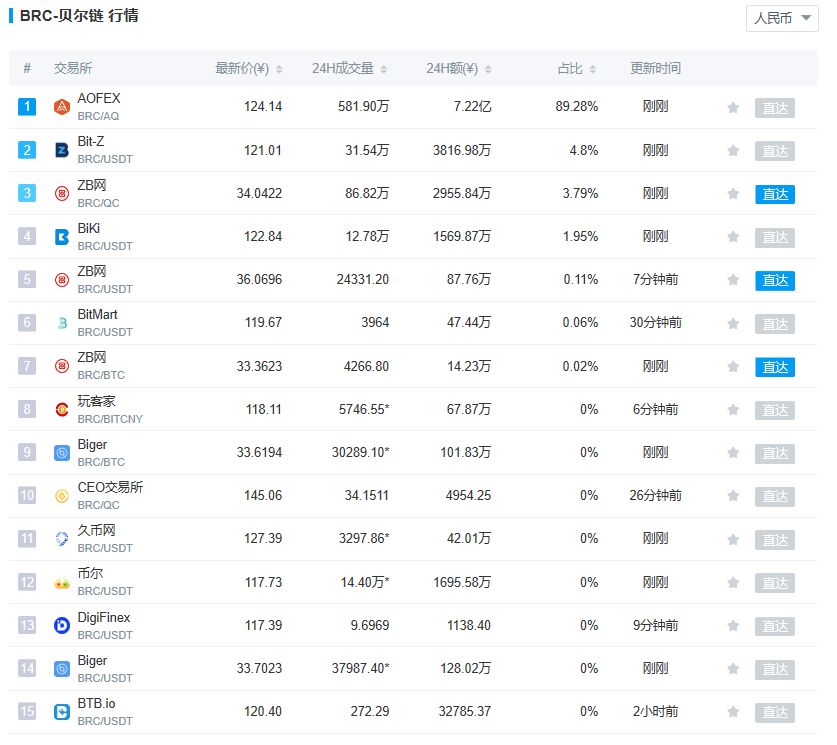Click 直达 button for Bit-Z row
The width and height of the screenshot is (837, 745).
(775, 151)
